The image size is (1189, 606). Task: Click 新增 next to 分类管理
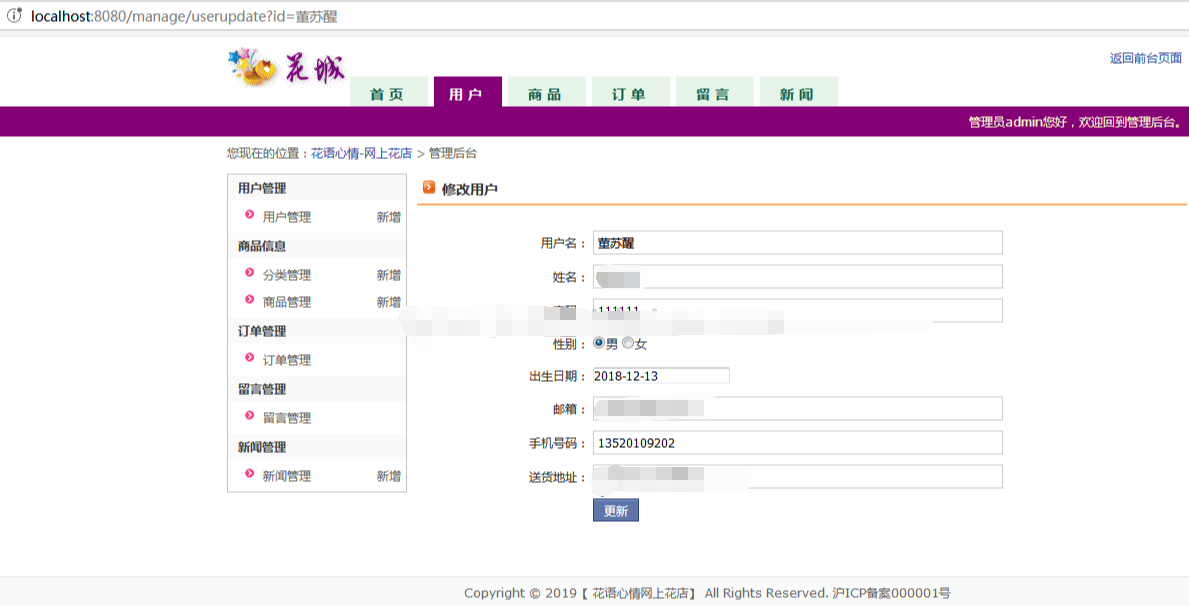point(388,275)
